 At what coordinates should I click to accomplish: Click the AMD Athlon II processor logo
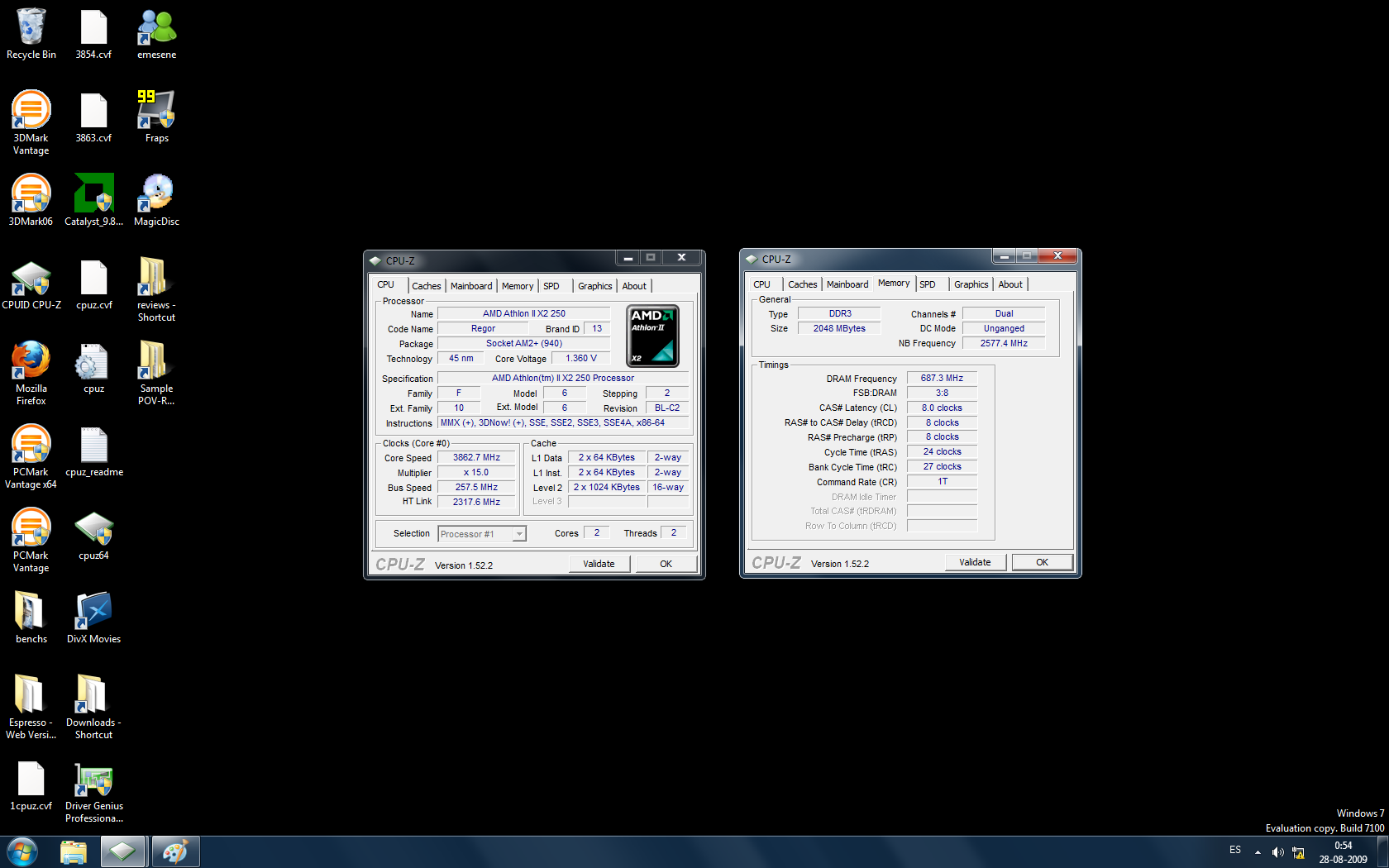(x=652, y=336)
